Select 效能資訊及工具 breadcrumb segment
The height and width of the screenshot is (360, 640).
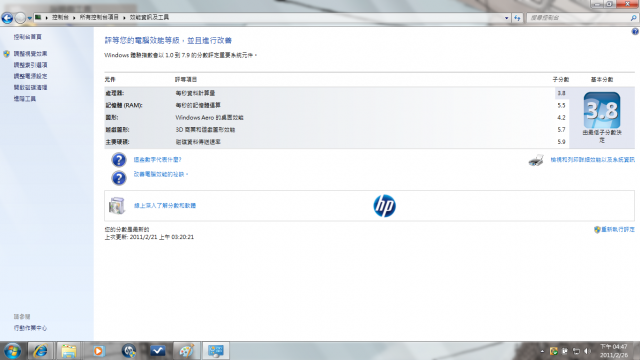(x=149, y=18)
